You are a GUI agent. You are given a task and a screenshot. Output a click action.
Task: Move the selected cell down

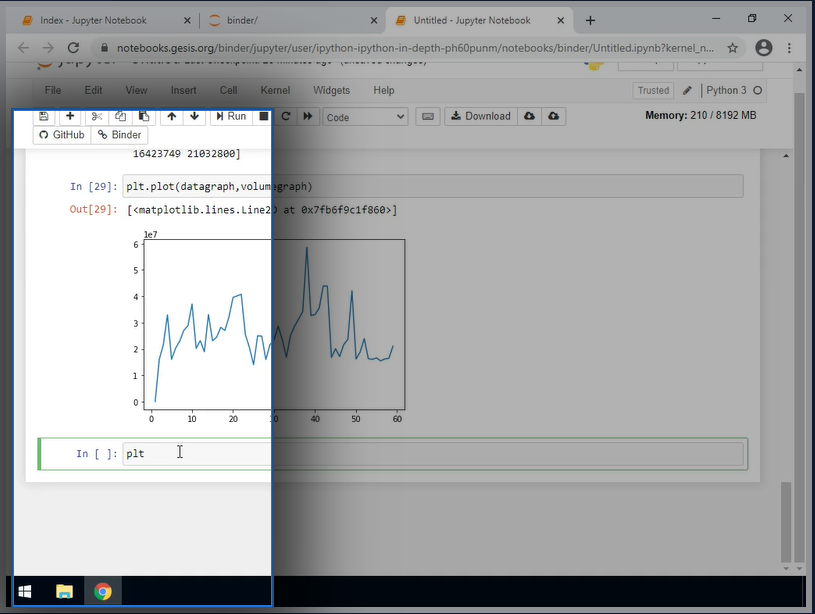click(x=194, y=116)
